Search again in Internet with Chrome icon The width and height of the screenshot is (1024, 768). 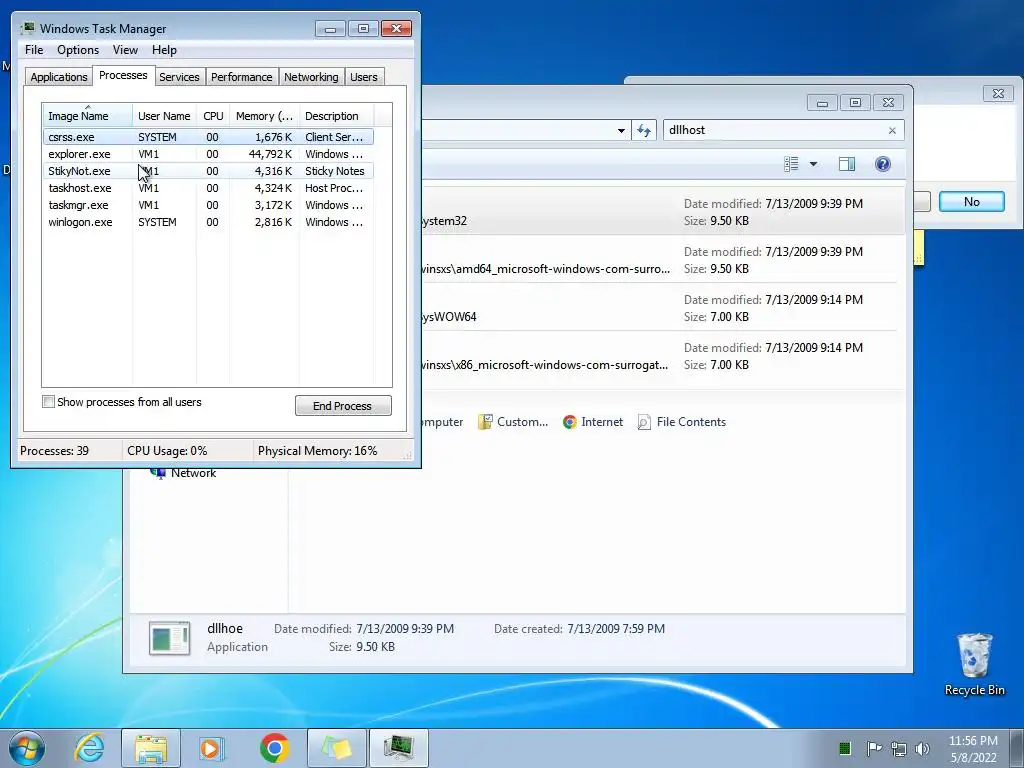click(x=593, y=422)
